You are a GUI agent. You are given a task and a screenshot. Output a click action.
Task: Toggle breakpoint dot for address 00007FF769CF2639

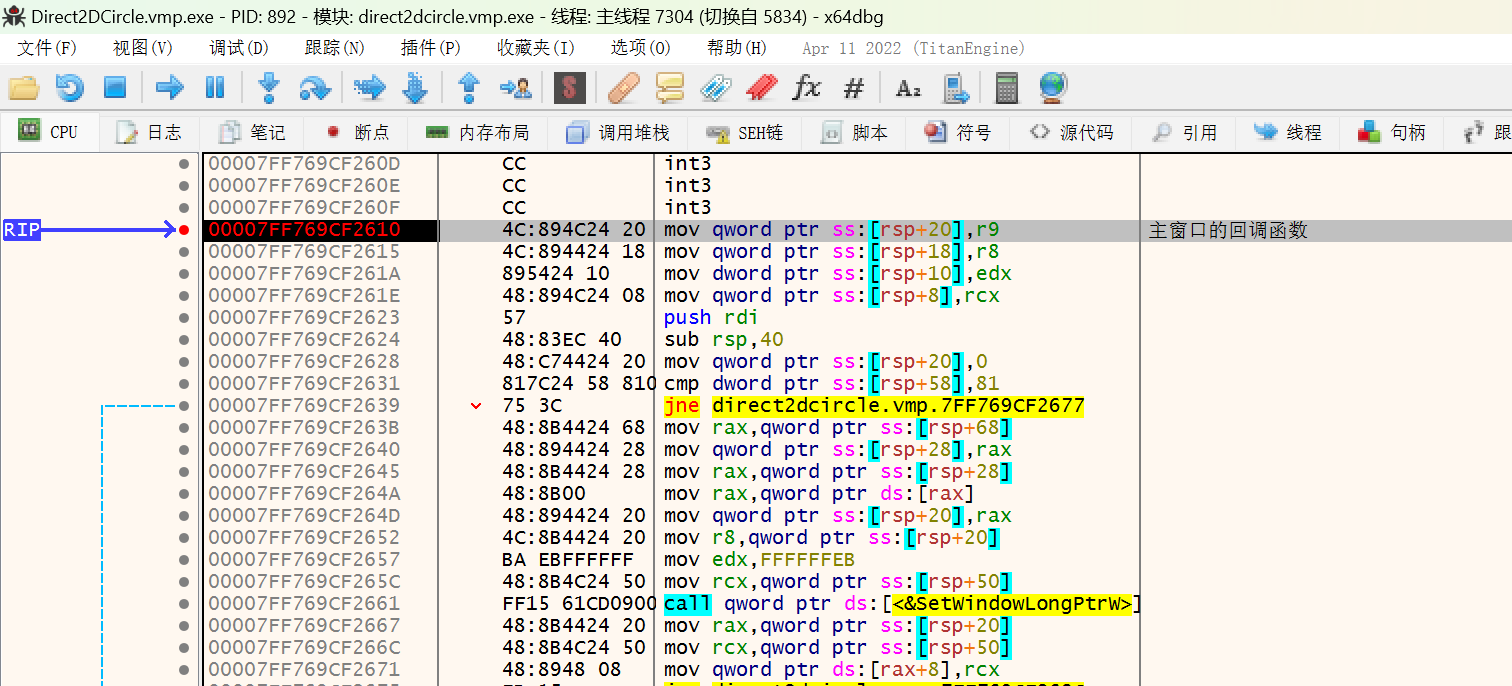coord(183,406)
